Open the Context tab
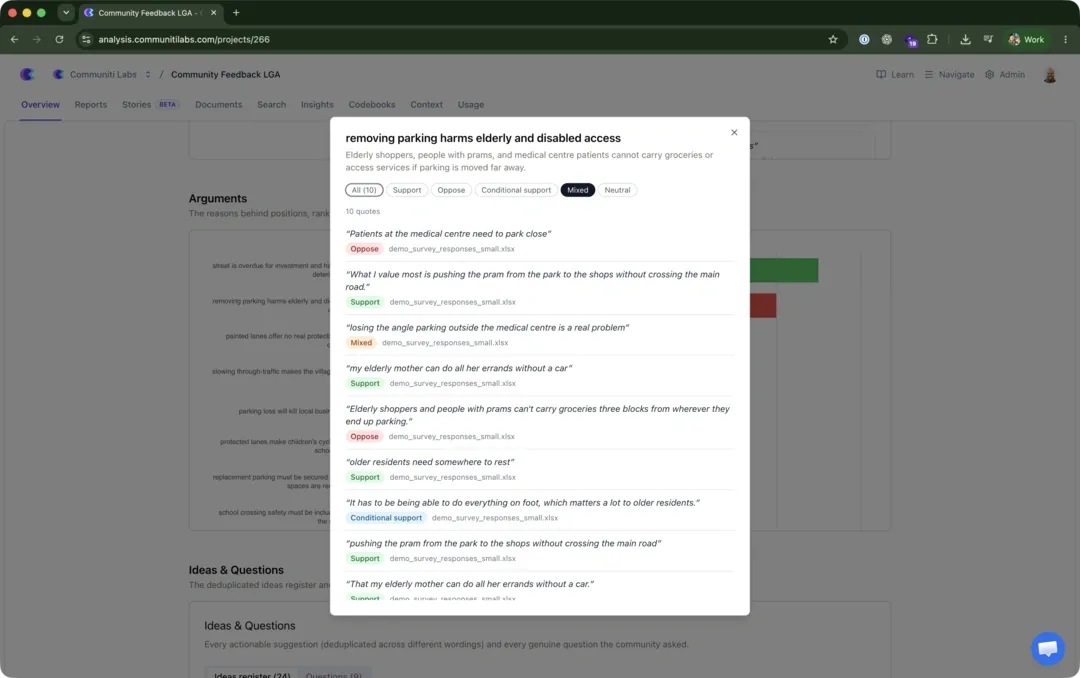This screenshot has height=678, width=1080. (426, 105)
